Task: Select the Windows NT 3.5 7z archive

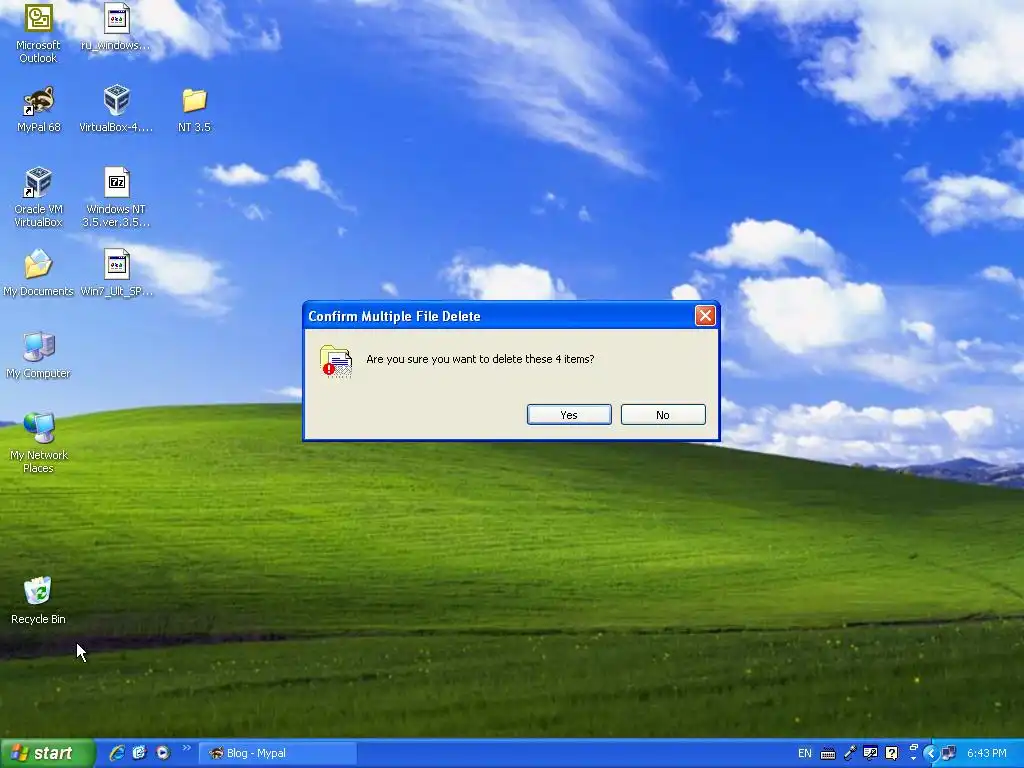Action: pos(116,197)
